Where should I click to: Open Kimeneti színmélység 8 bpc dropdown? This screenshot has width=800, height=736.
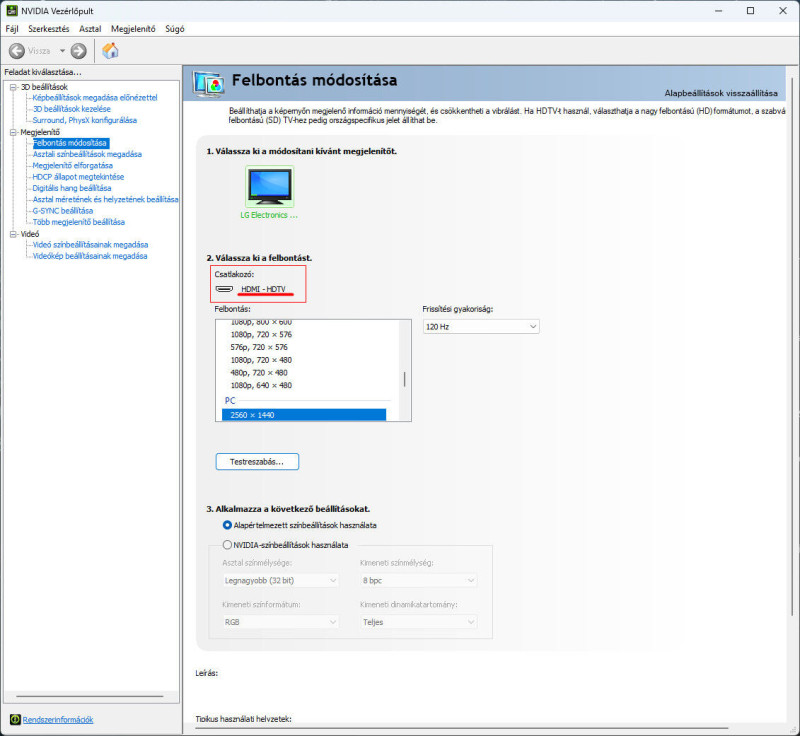[418, 580]
